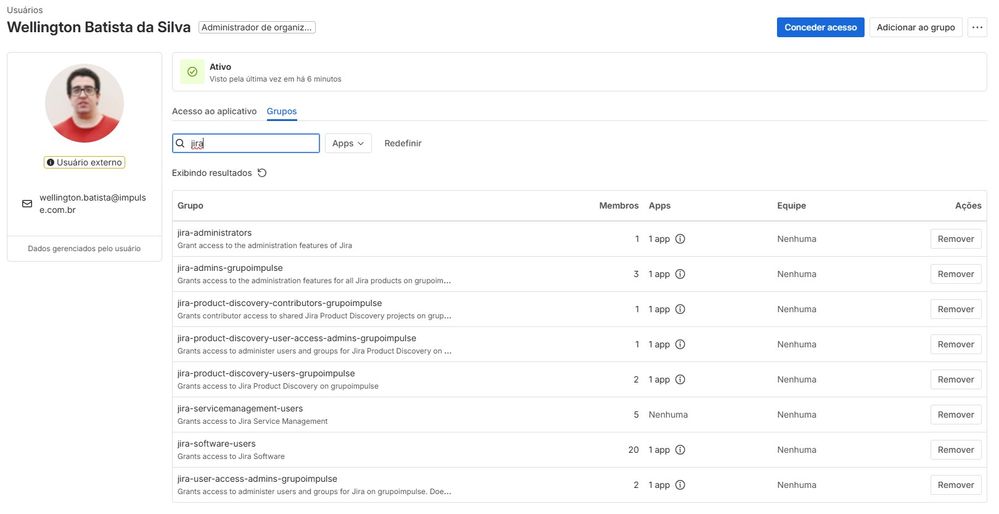Click the Usuário externo badge
This screenshot has width=999, height=514.
pos(84,162)
